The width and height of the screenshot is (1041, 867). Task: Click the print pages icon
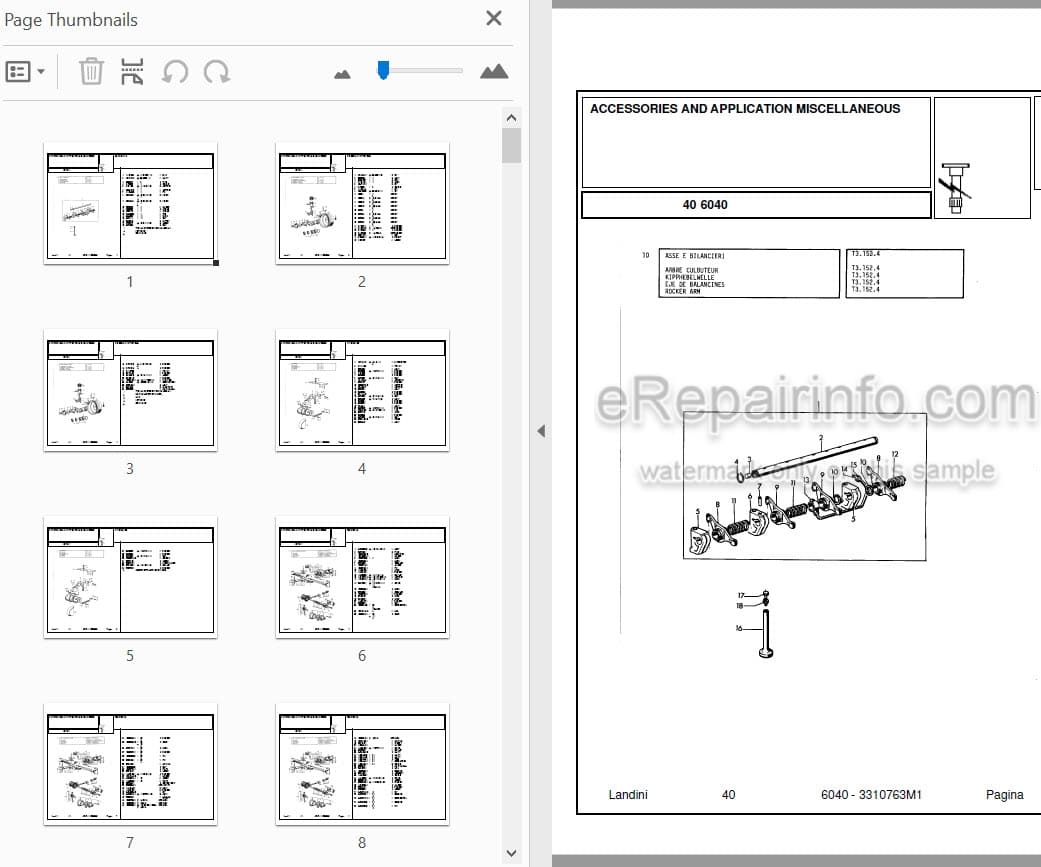point(132,71)
